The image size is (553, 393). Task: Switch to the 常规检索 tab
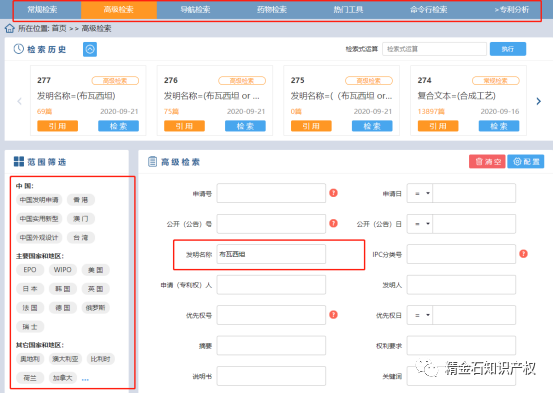[x=42, y=10]
